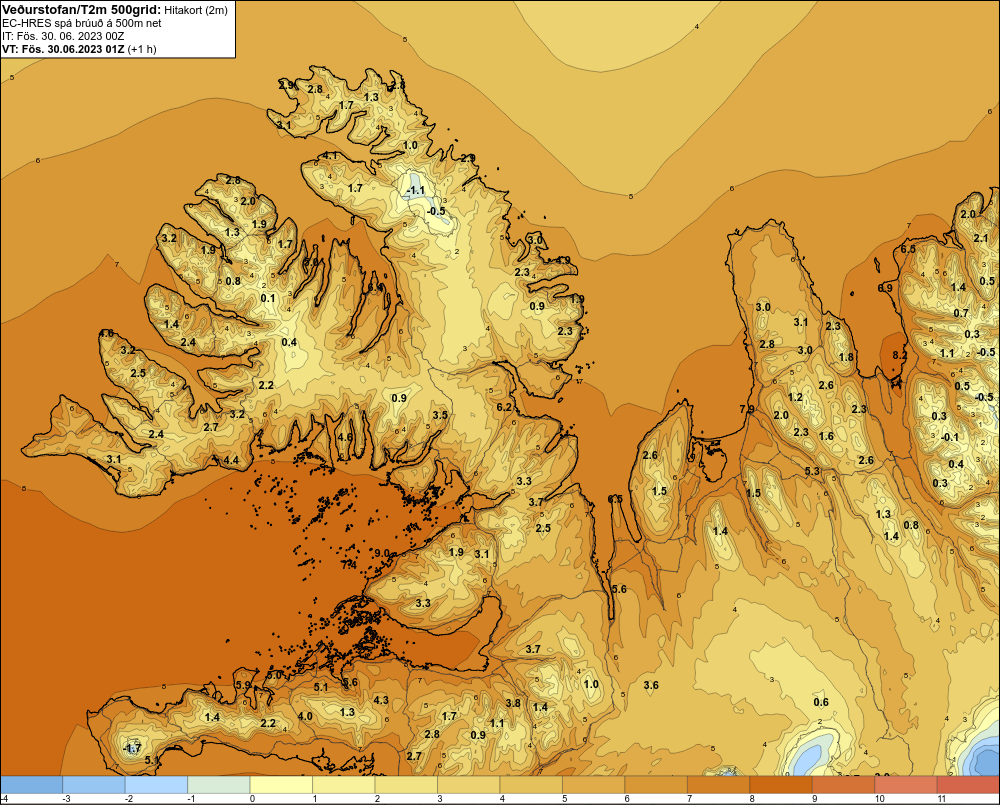Viewport: 1000px width, 805px height.
Task: Click the '5.3' temperature value
Action: 812,471
